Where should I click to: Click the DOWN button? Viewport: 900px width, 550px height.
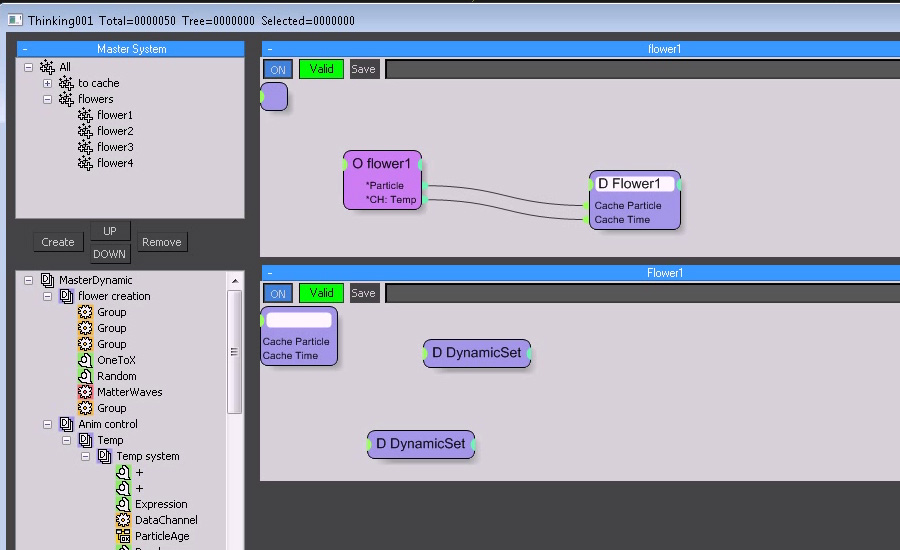[110, 254]
